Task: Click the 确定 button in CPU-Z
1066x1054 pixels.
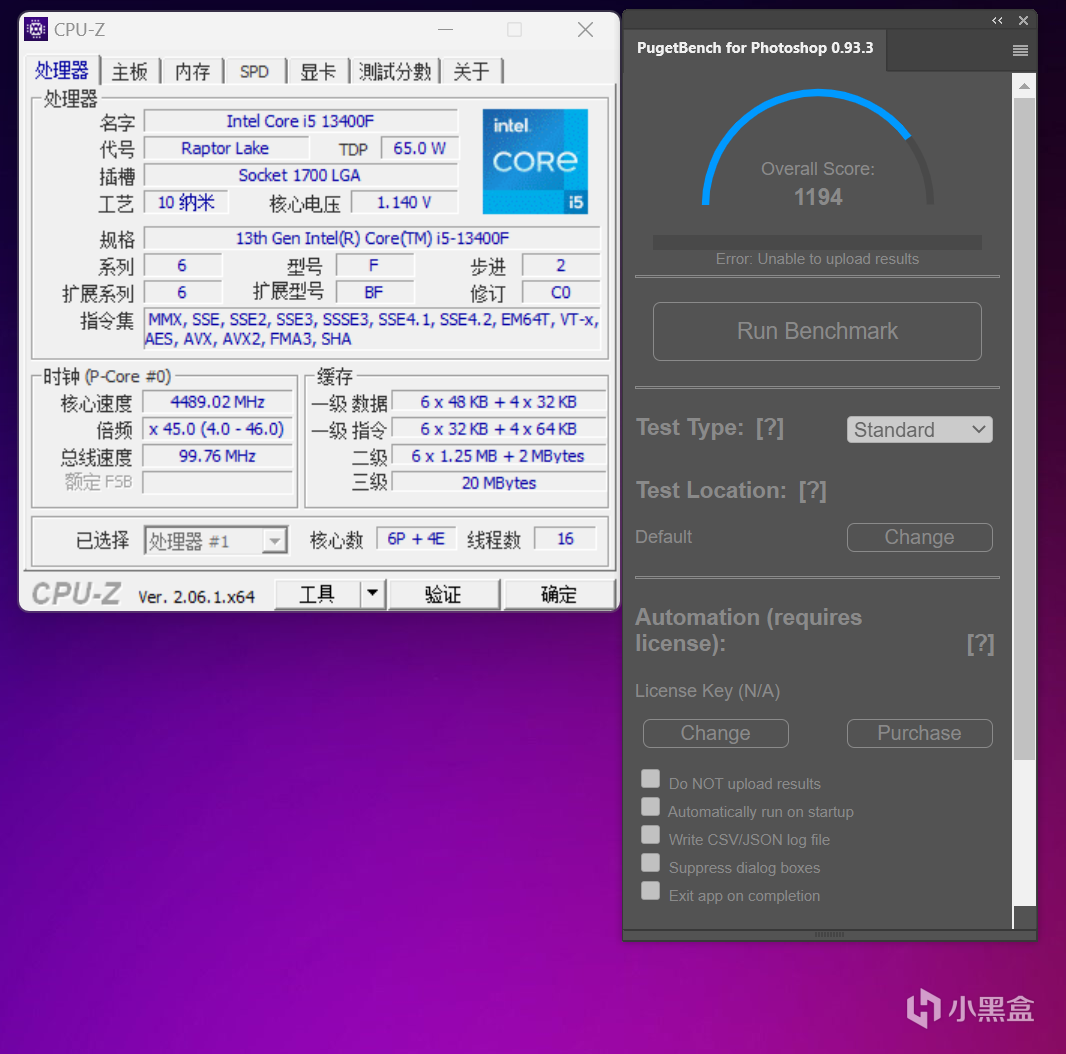Action: point(559,594)
